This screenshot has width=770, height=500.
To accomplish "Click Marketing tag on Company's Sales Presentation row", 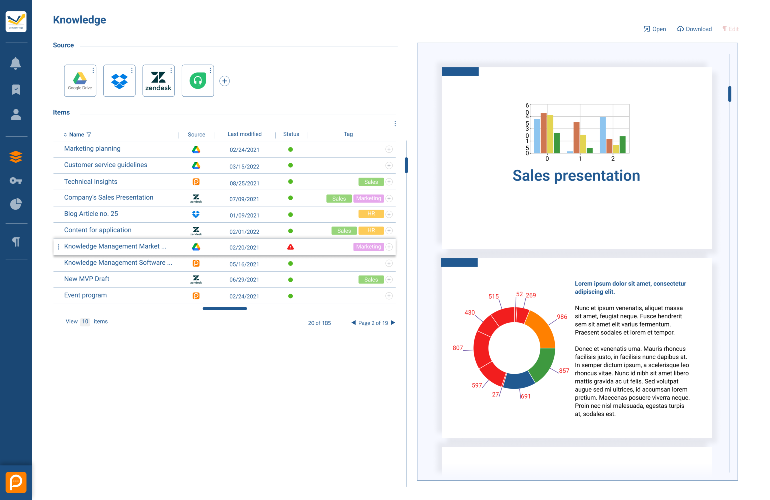I will click(368, 198).
